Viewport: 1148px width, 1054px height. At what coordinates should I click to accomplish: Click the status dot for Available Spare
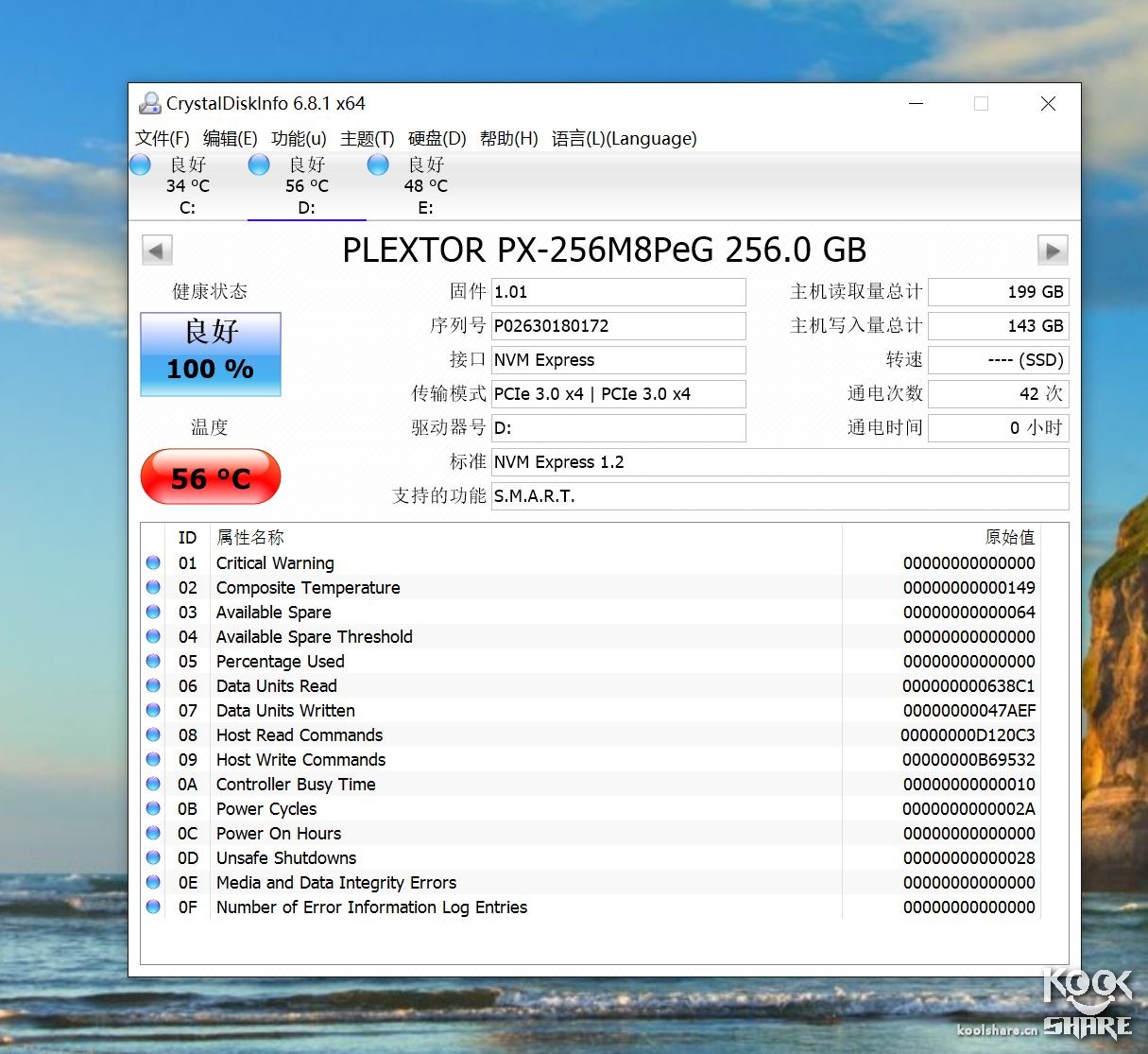[x=153, y=612]
